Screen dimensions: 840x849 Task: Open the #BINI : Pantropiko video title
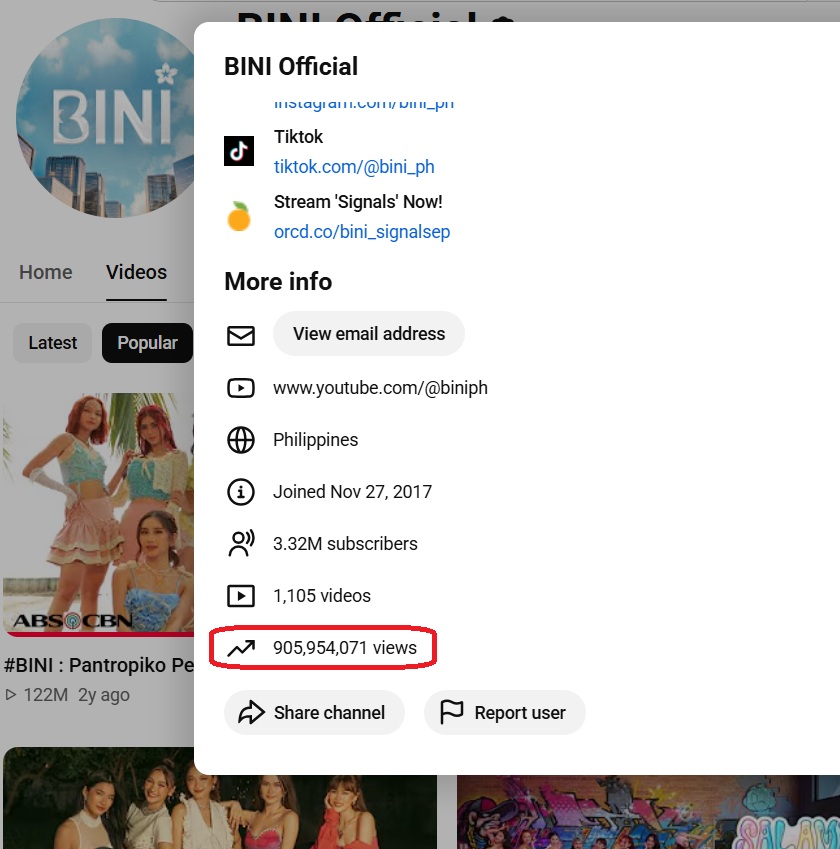pyautogui.click(x=99, y=665)
